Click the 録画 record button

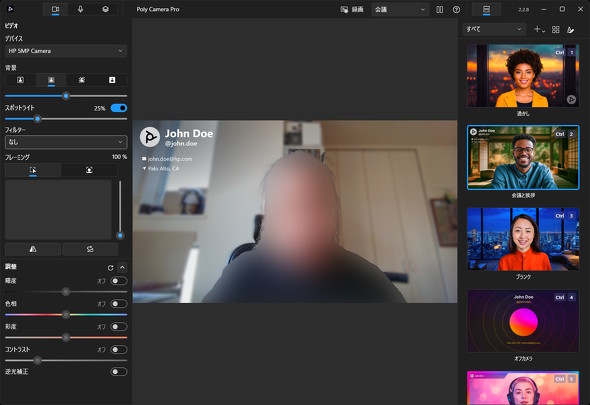[x=352, y=9]
